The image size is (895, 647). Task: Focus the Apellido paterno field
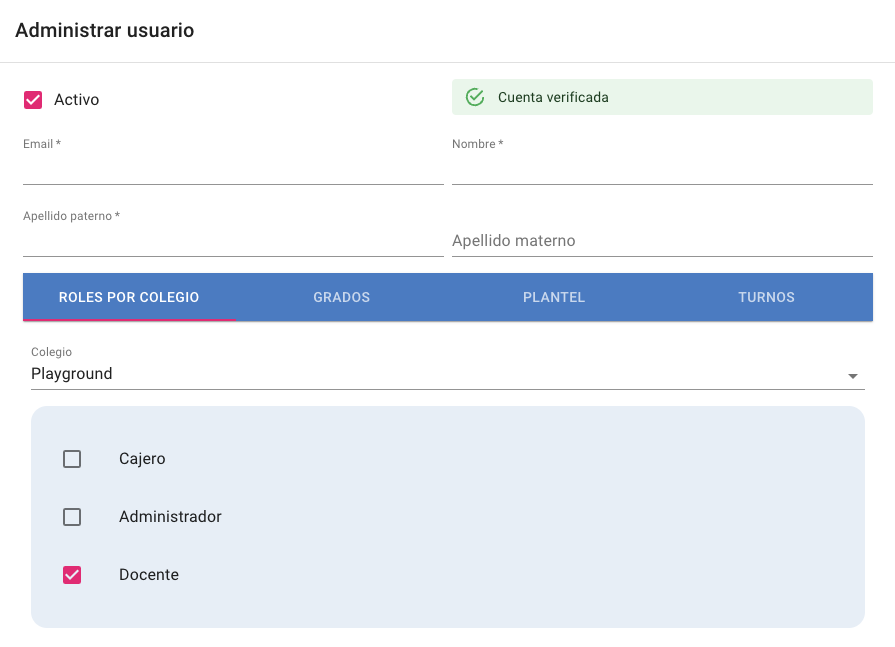(x=233, y=241)
